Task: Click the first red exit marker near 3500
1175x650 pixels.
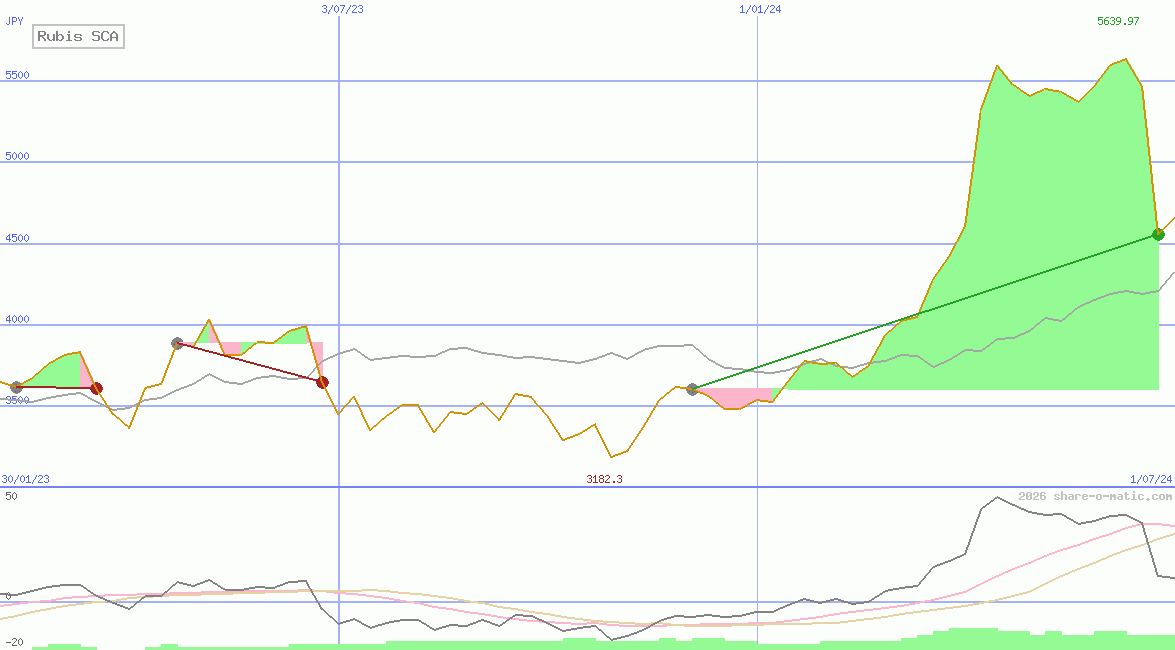Action: (96, 388)
